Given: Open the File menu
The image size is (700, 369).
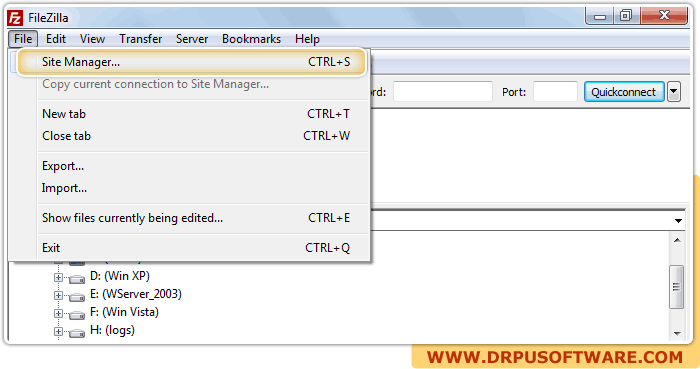Looking at the screenshot, I should coord(23,39).
